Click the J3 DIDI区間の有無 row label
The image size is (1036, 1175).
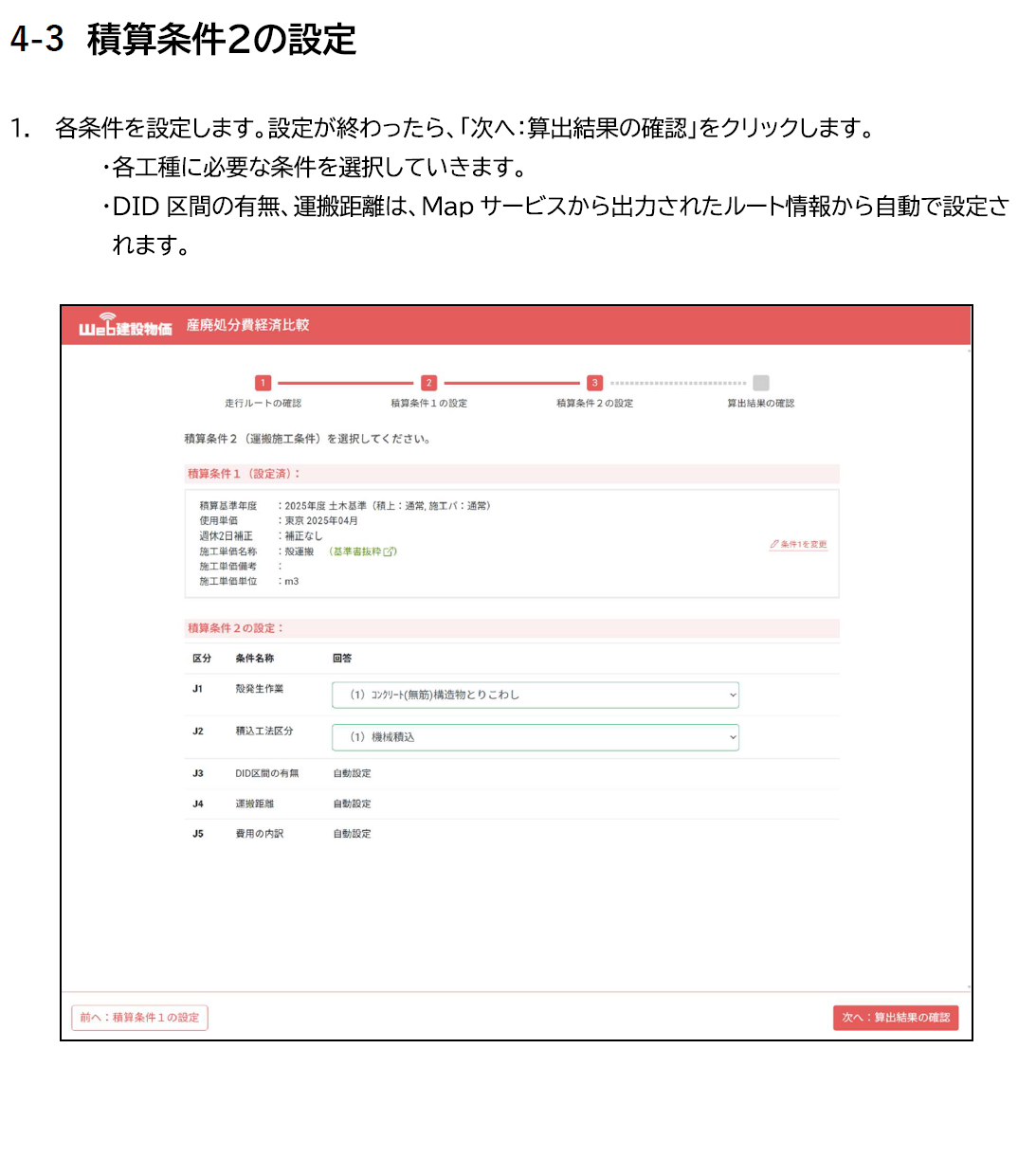266,773
